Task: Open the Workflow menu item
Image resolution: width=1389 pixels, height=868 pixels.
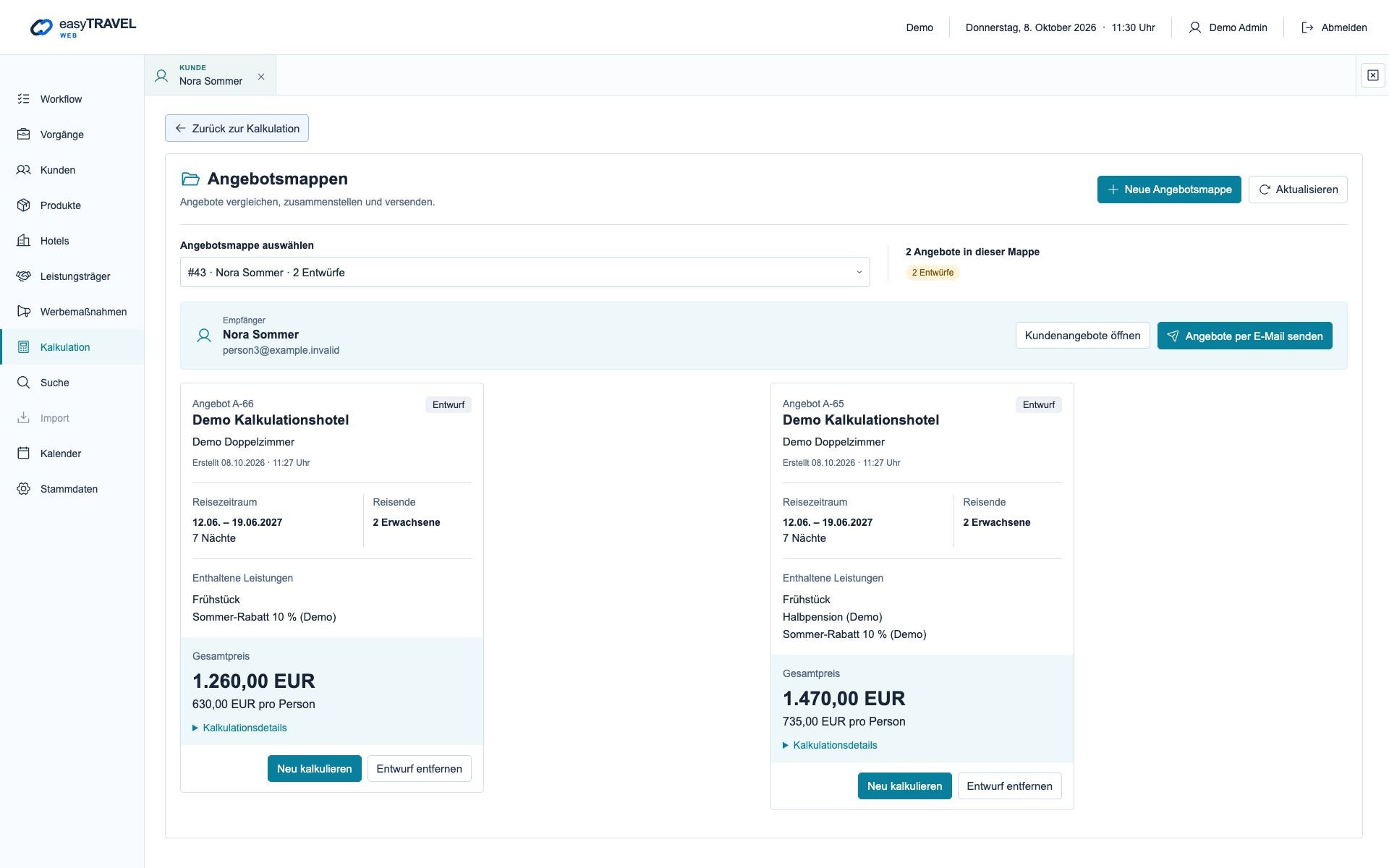Action: [x=72, y=99]
